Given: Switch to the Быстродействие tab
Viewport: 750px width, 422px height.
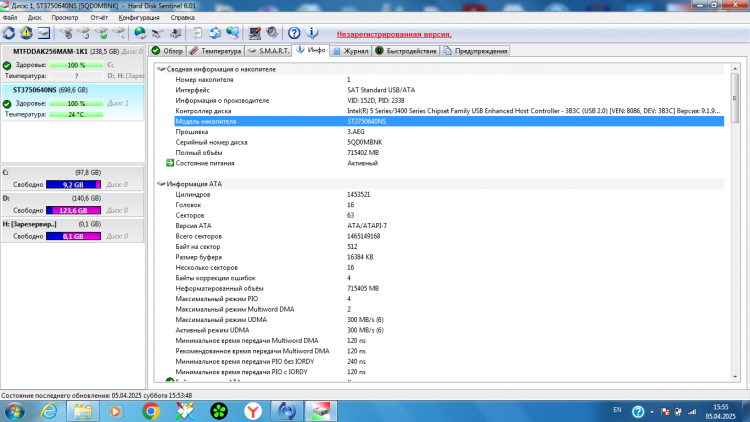Looking at the screenshot, I should coord(406,51).
